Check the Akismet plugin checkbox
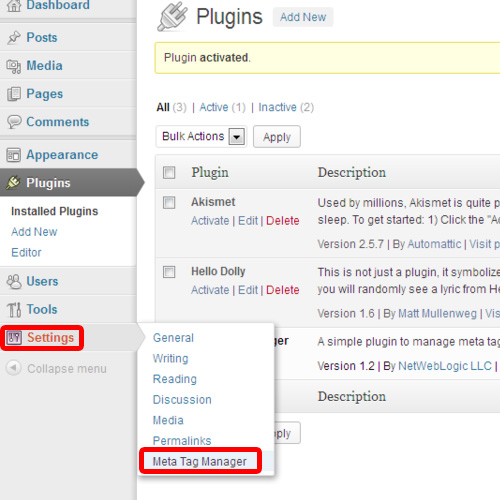 (169, 202)
